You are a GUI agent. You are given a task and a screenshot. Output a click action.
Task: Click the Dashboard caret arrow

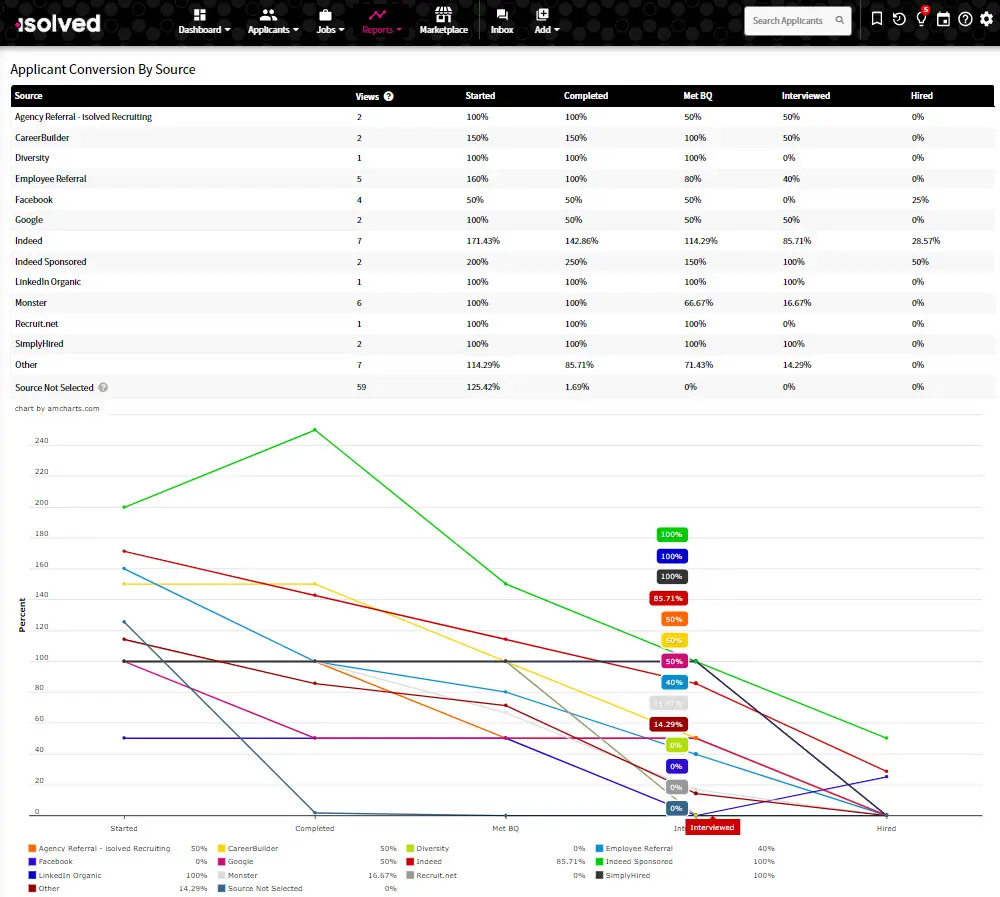coord(228,29)
